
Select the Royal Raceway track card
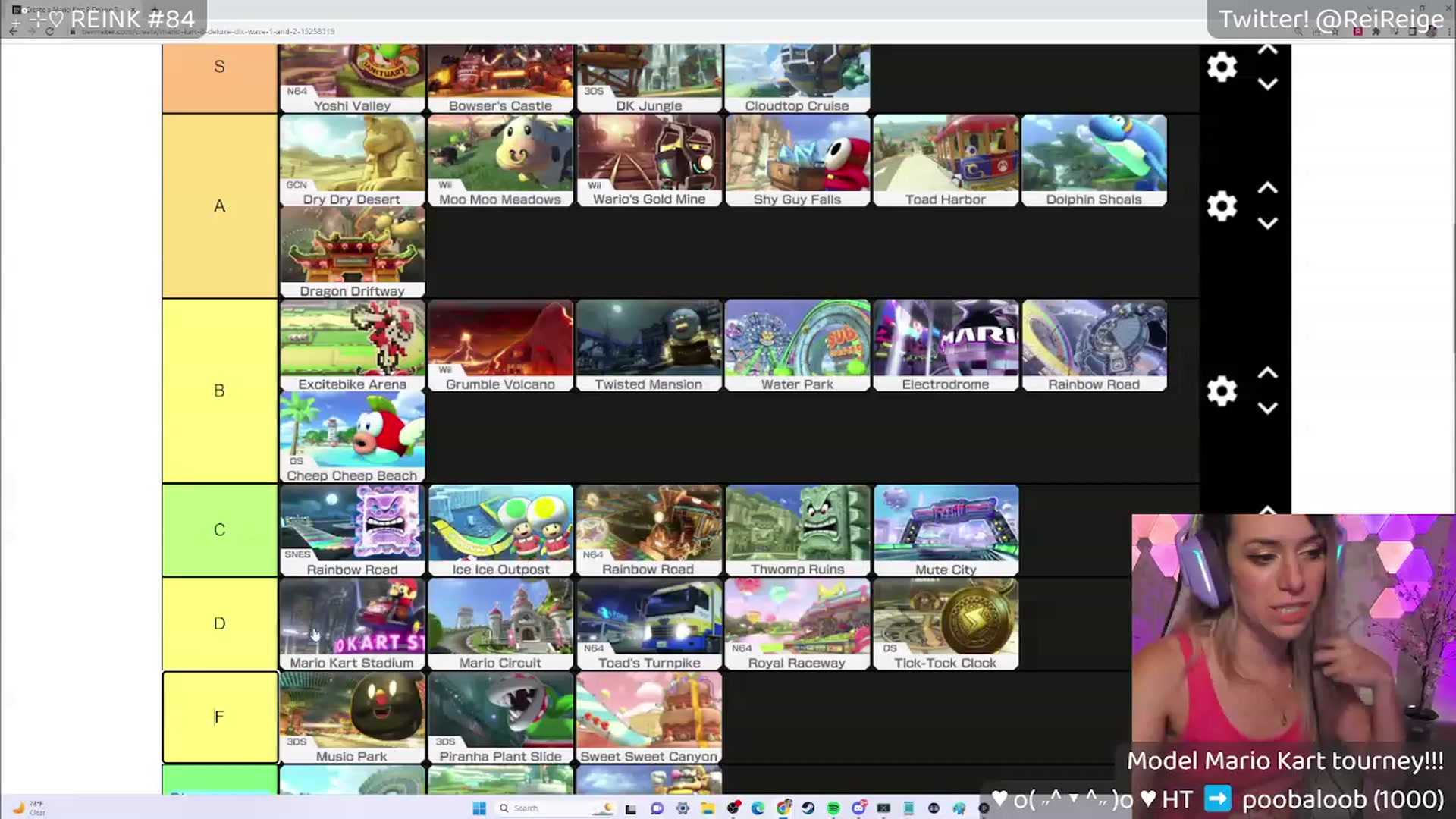click(x=797, y=624)
